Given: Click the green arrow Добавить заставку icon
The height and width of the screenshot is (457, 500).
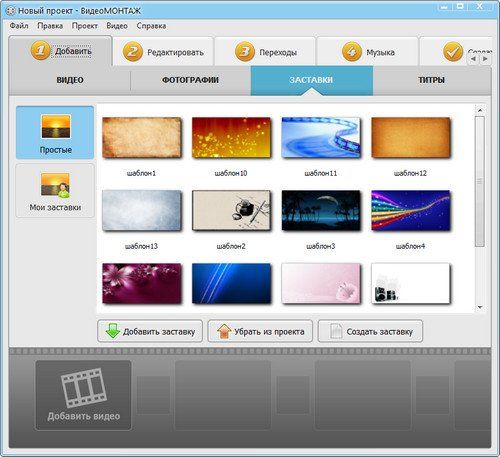Looking at the screenshot, I should [112, 331].
